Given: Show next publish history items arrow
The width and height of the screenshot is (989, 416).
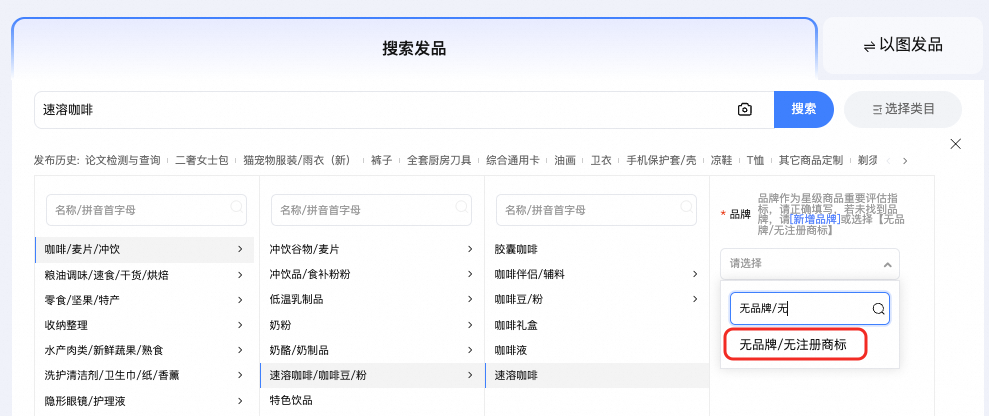Looking at the screenshot, I should (905, 161).
